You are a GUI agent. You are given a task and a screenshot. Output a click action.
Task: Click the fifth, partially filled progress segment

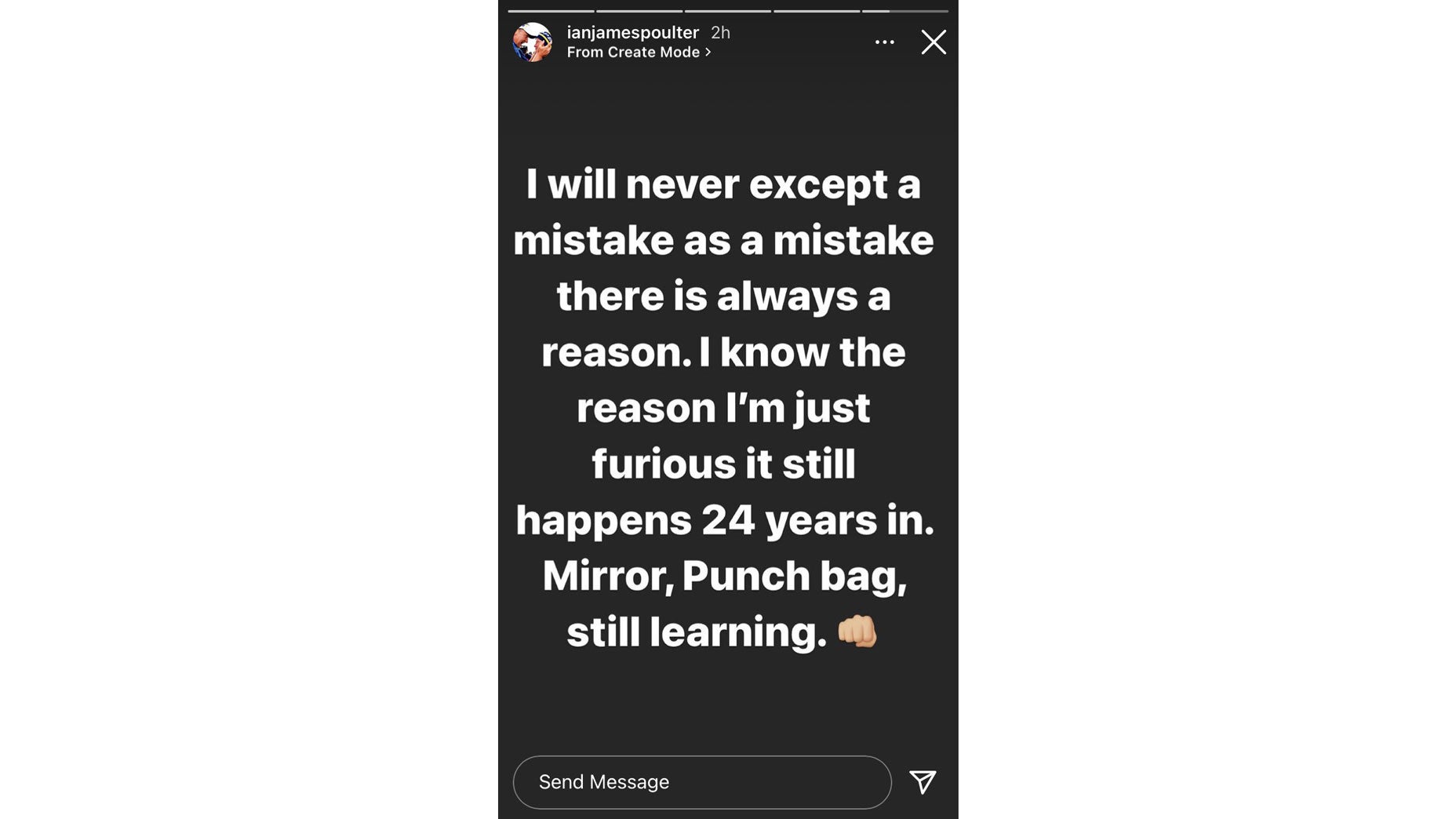coord(905,11)
